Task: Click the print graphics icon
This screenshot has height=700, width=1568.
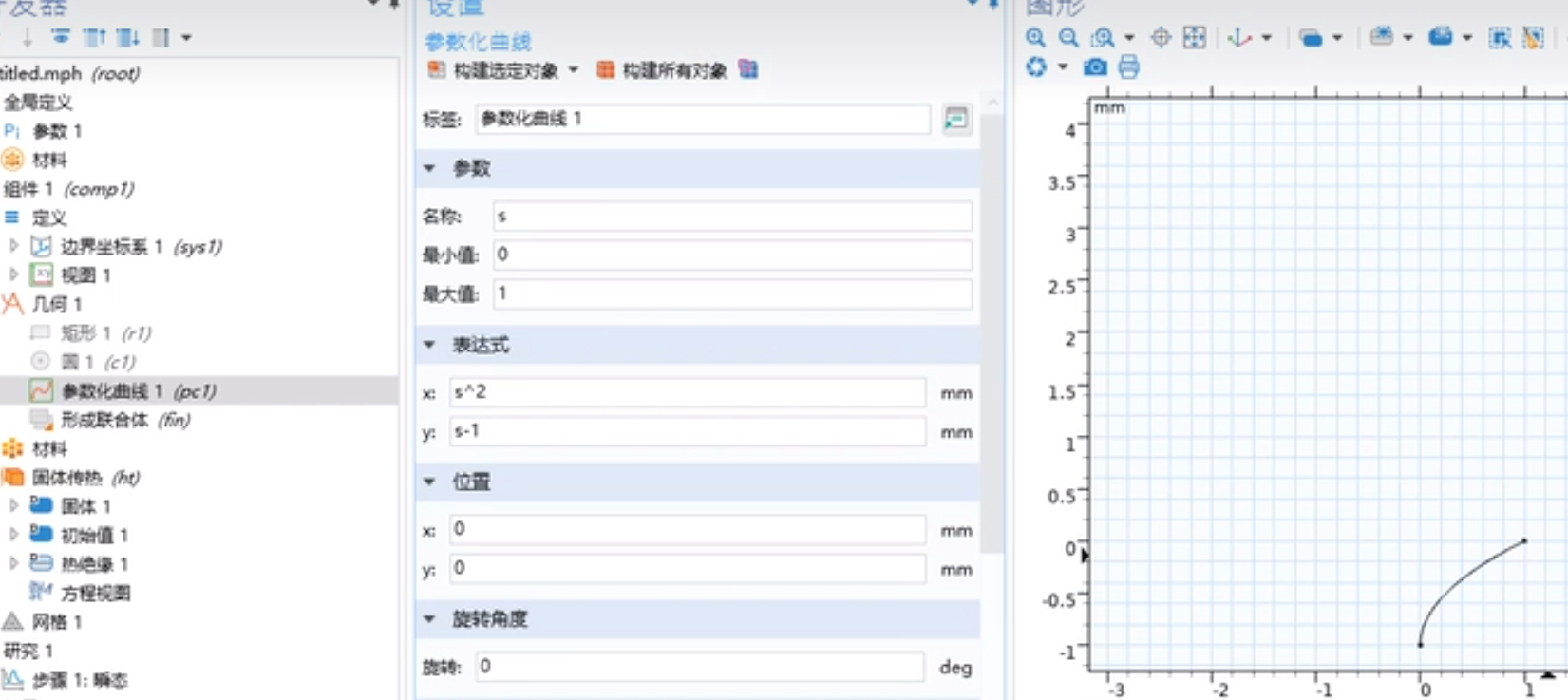Action: 1128,67
